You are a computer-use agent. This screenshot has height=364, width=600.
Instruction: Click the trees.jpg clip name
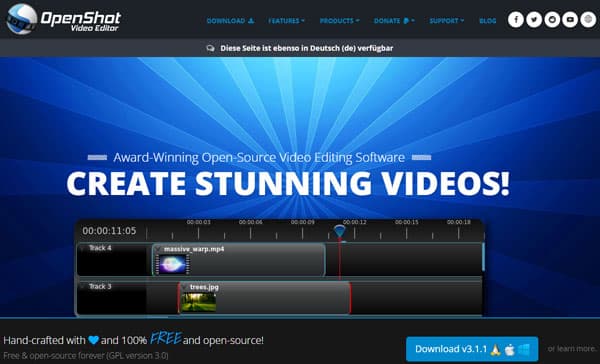point(204,287)
